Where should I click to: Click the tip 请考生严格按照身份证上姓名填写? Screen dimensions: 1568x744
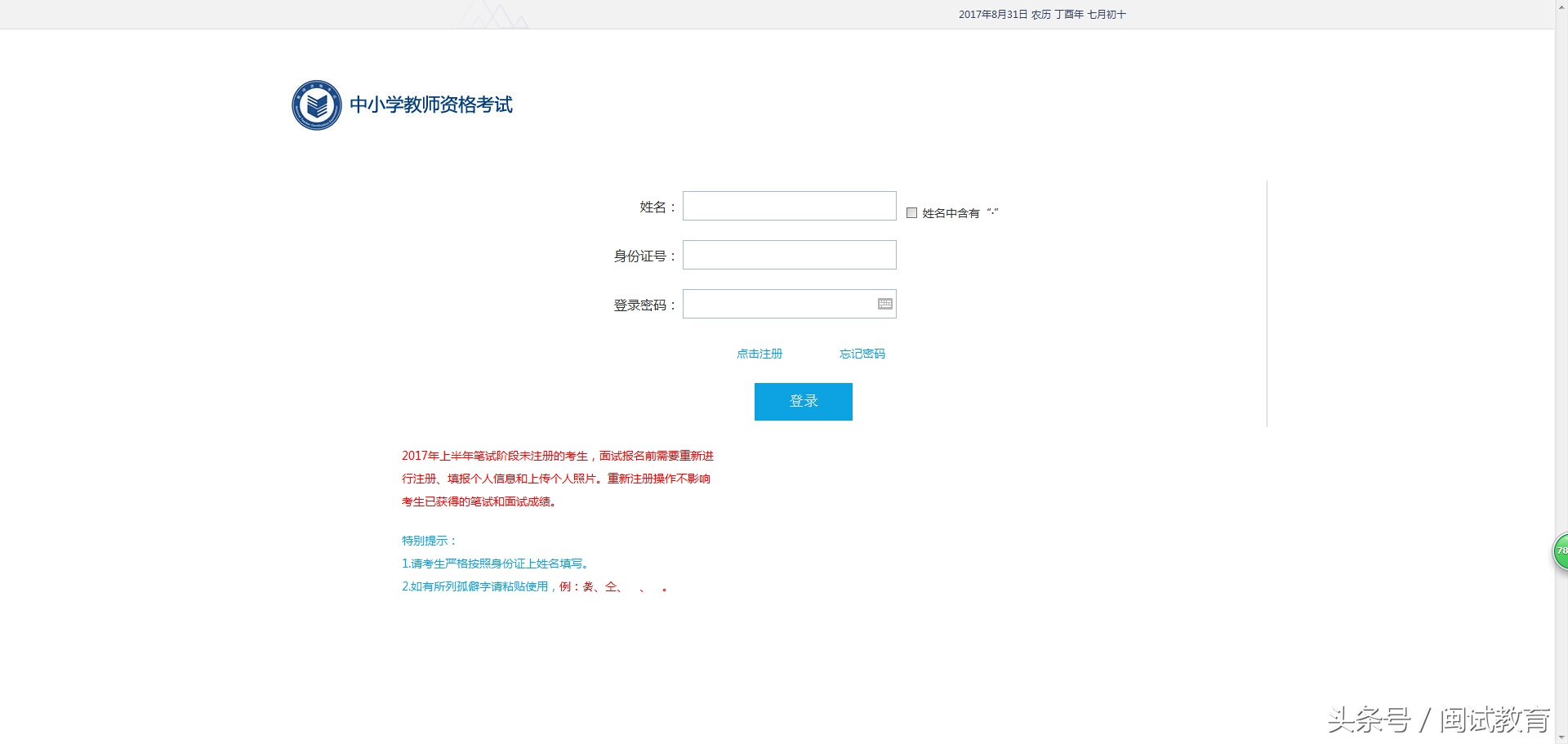[494, 564]
